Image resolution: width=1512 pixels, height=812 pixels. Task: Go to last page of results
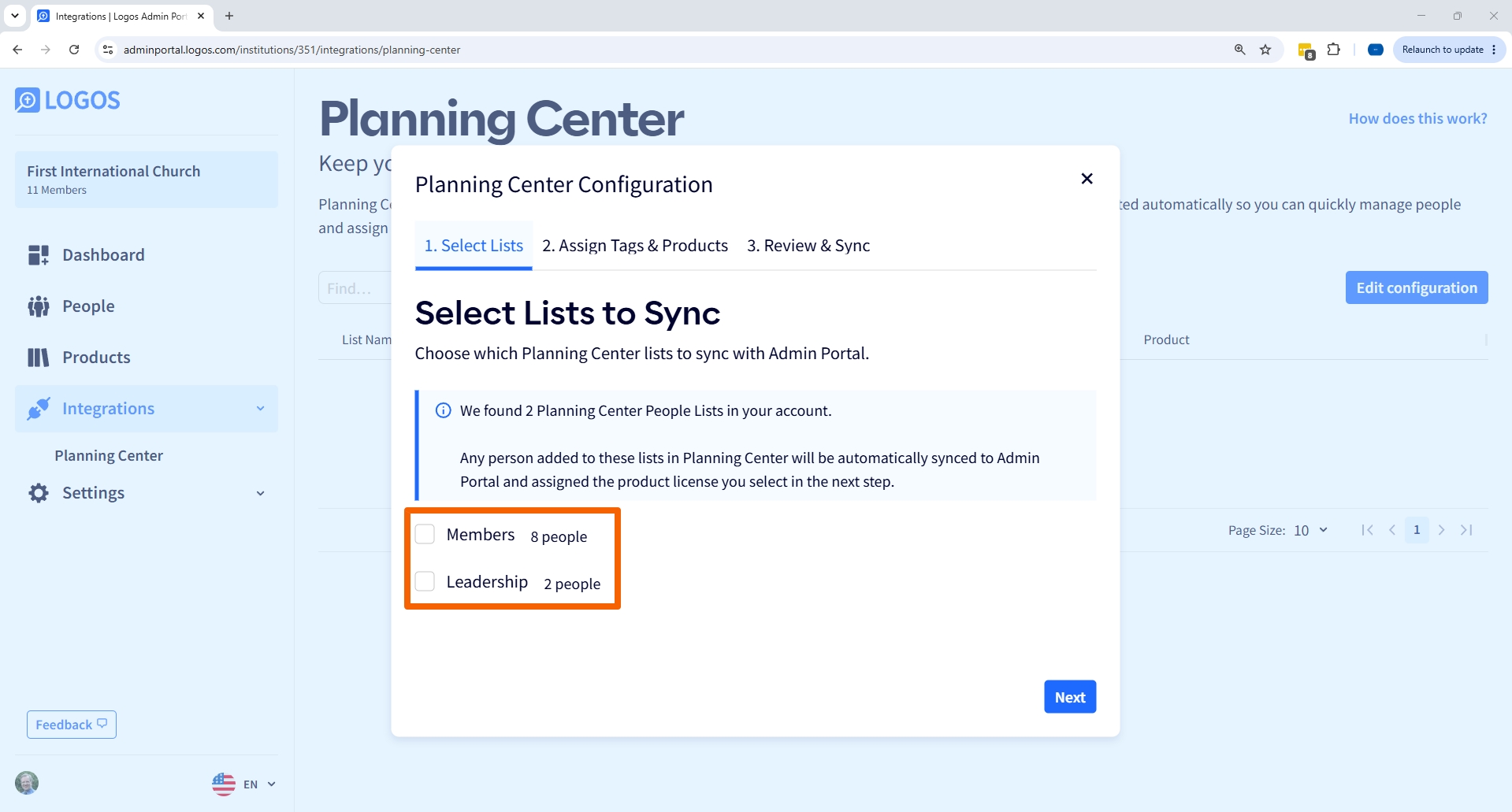point(1466,530)
